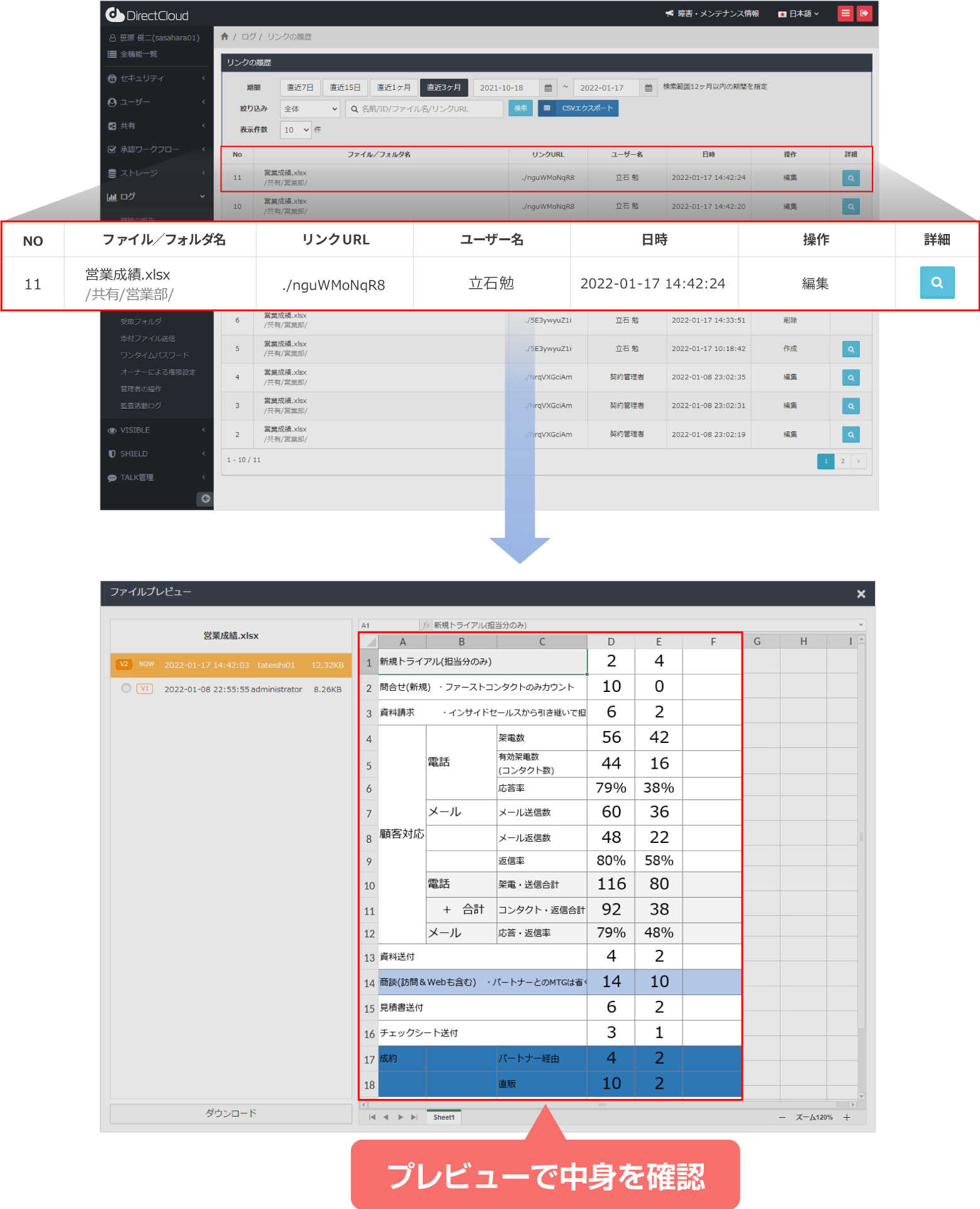980x1209 pixels.
Task: Click the 検索 search button
Action: [521, 108]
